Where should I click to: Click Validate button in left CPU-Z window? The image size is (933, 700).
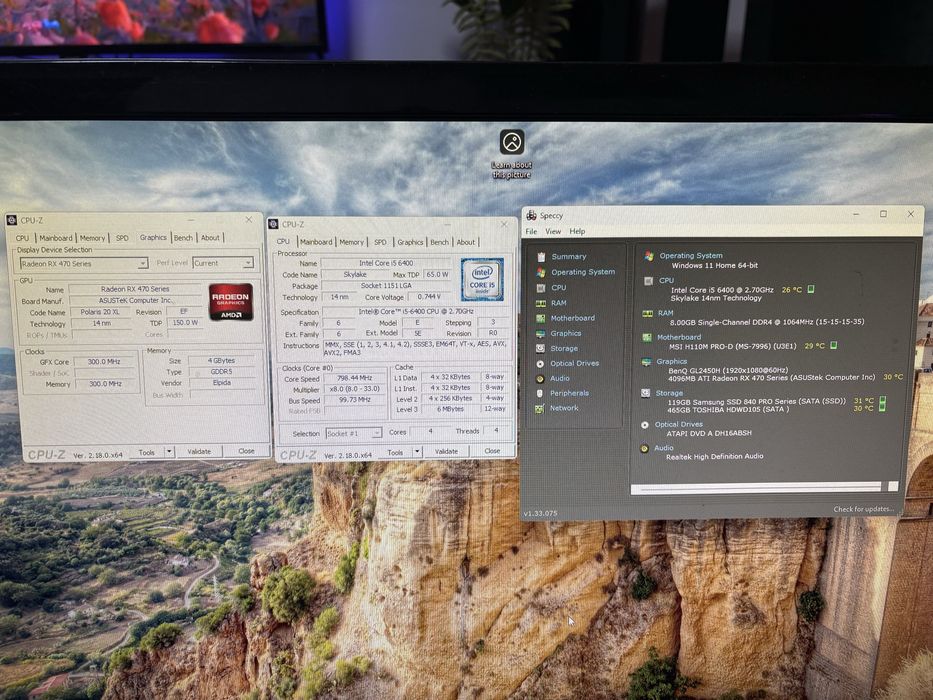[x=199, y=451]
